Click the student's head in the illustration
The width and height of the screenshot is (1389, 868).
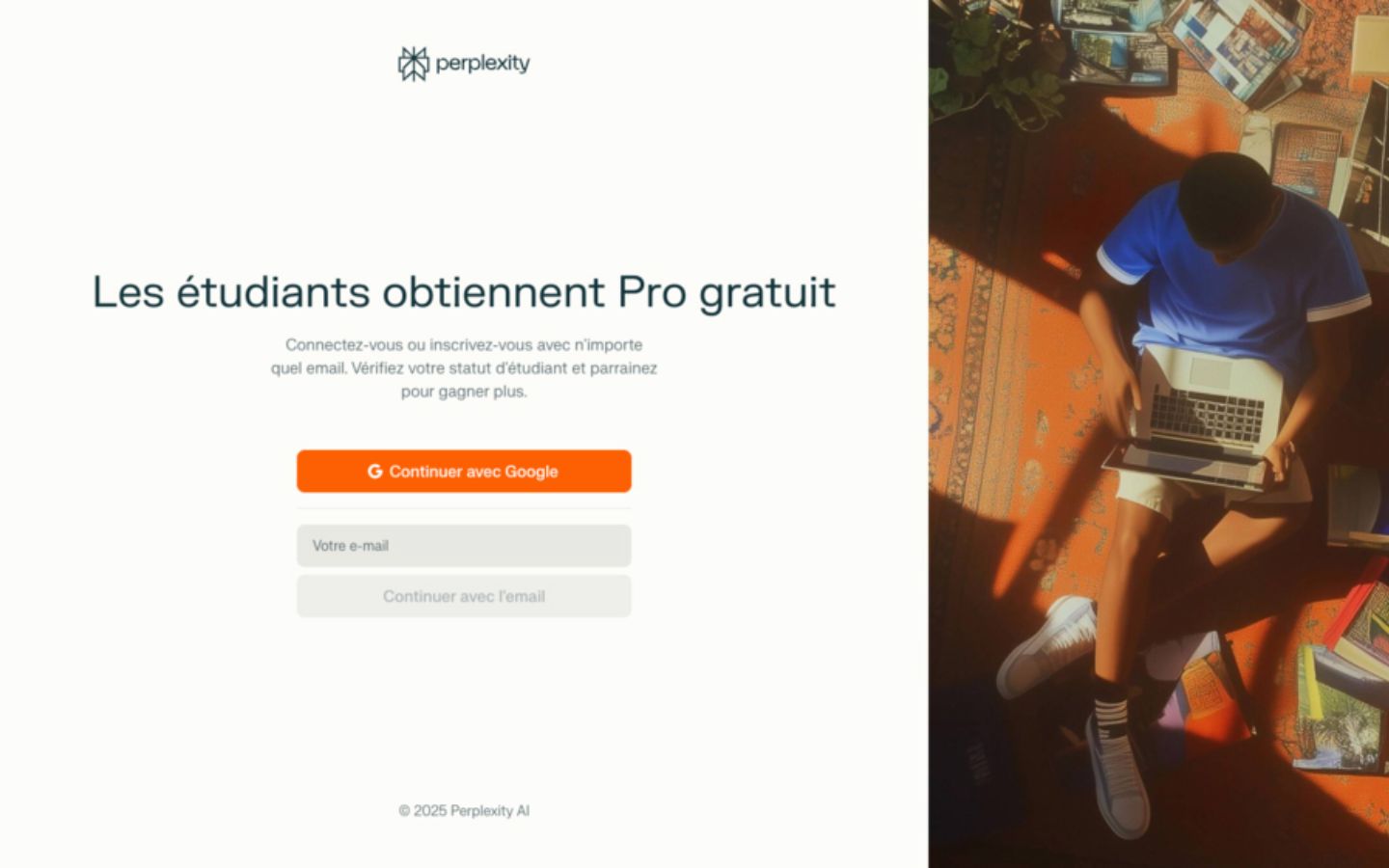[1230, 203]
